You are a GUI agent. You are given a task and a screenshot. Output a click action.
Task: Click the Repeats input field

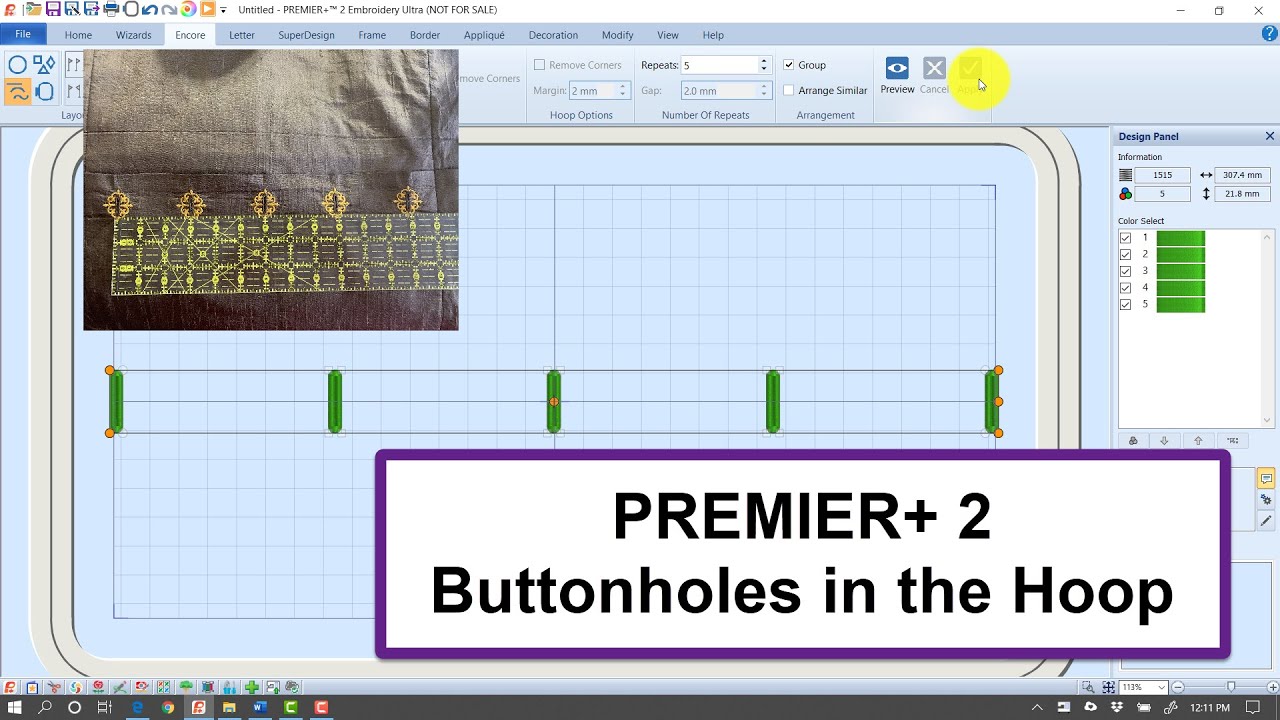(719, 65)
